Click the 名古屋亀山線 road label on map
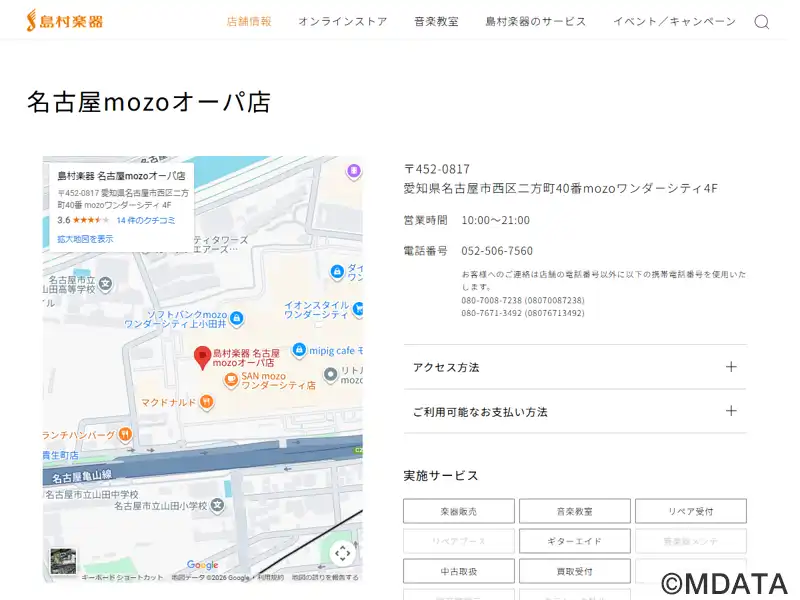Image resolution: width=800 pixels, height=600 pixels. point(82,477)
